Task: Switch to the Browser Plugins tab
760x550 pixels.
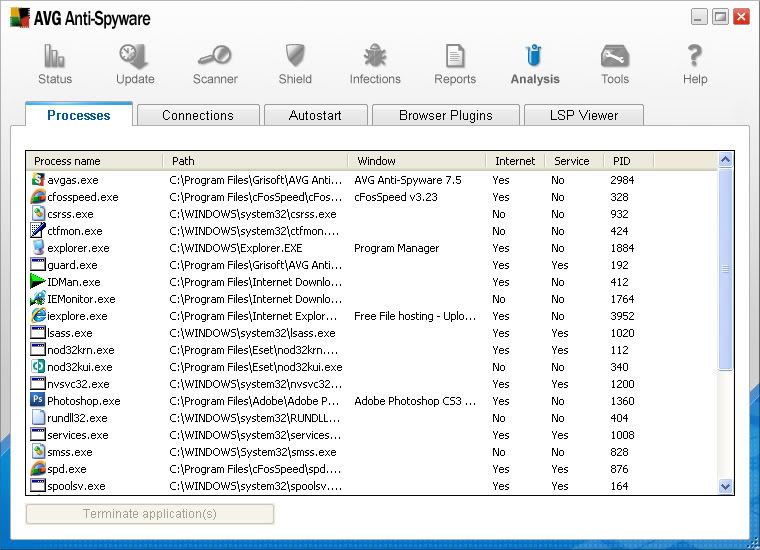Action: click(445, 115)
